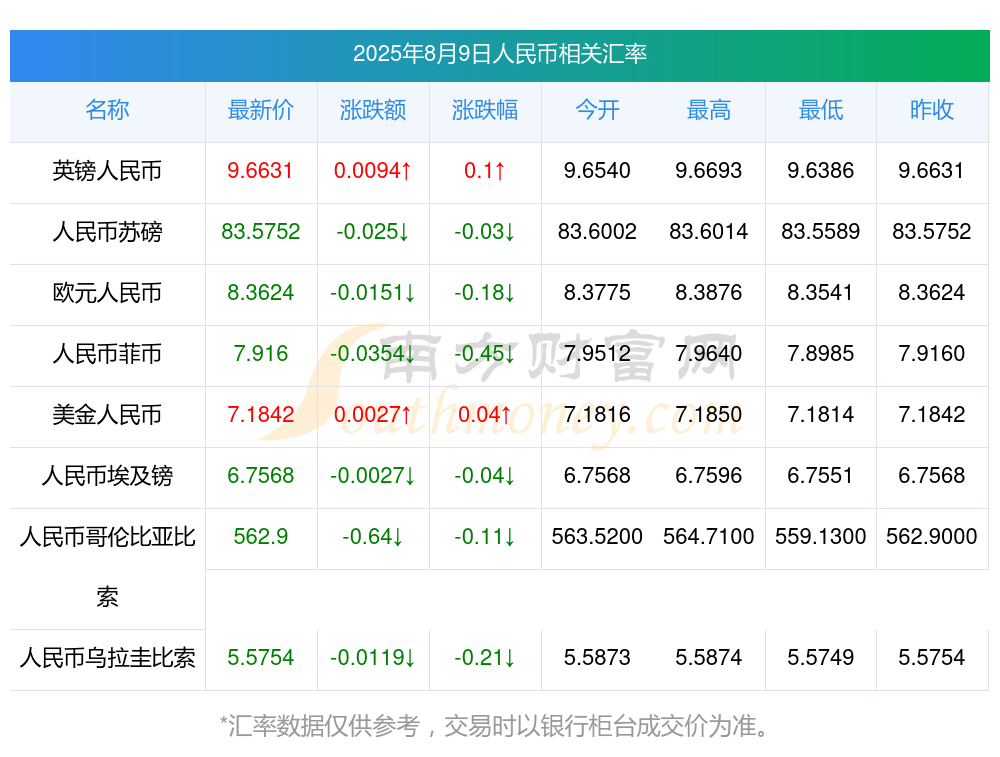Click high value 9.6693
The width and height of the screenshot is (1000, 757).
click(x=709, y=171)
